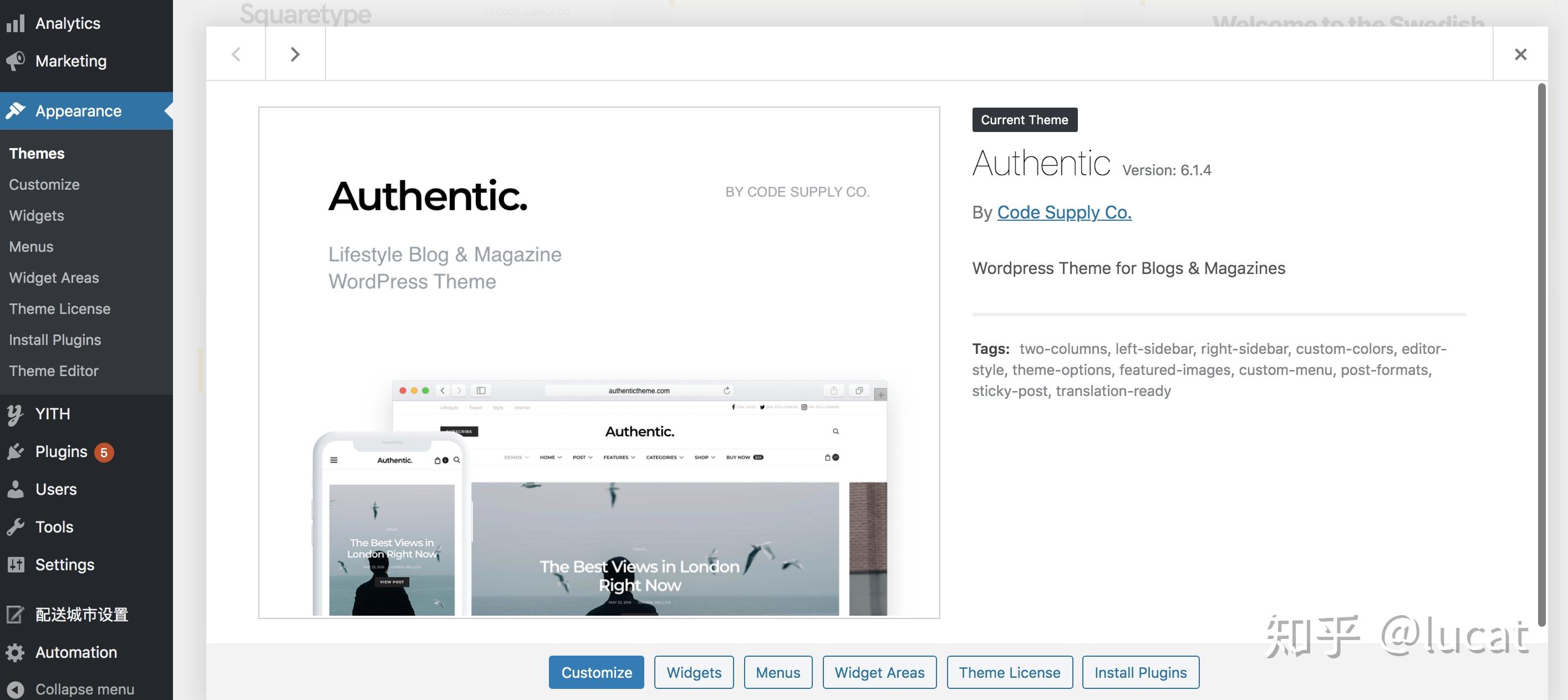Select Widget Areas in the sidebar submenu
The image size is (1568, 700).
coord(54,277)
